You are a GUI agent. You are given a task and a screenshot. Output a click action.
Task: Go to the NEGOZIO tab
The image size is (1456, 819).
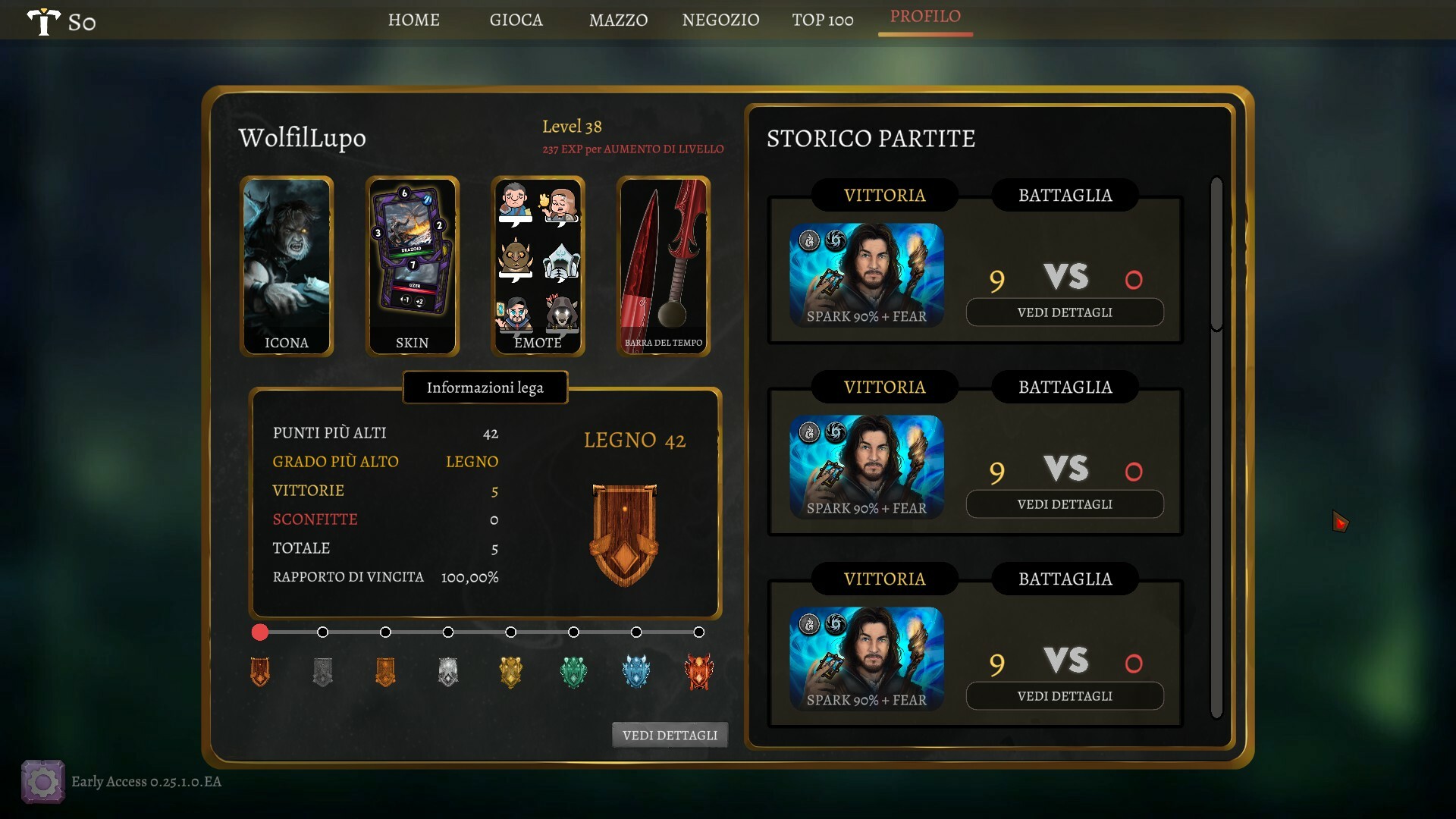[x=720, y=20]
